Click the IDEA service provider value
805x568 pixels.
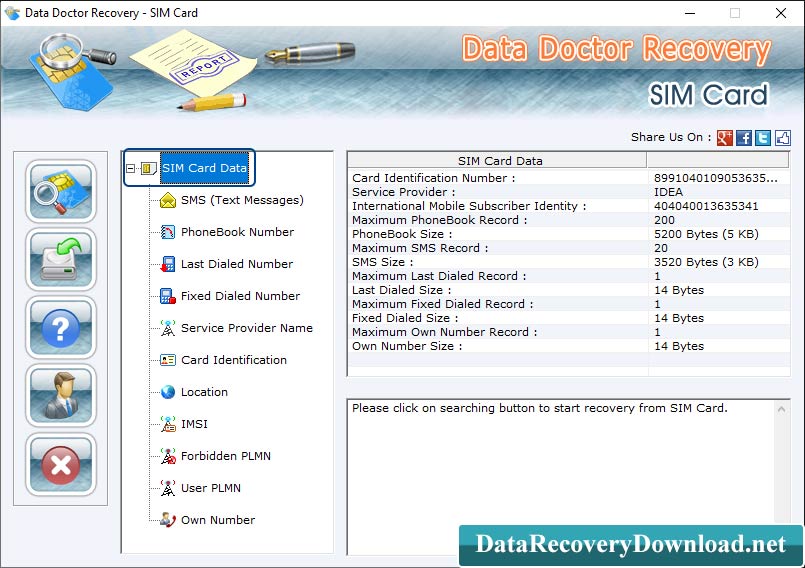pyautogui.click(x=668, y=192)
